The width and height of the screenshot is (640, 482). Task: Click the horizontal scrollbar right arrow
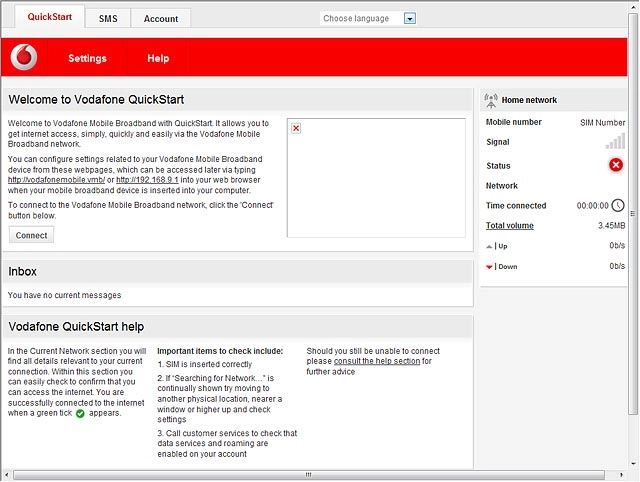621,475
